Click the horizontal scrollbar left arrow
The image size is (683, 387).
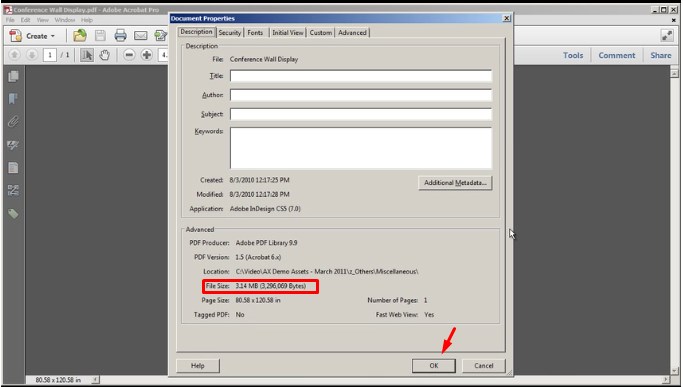pos(95,380)
